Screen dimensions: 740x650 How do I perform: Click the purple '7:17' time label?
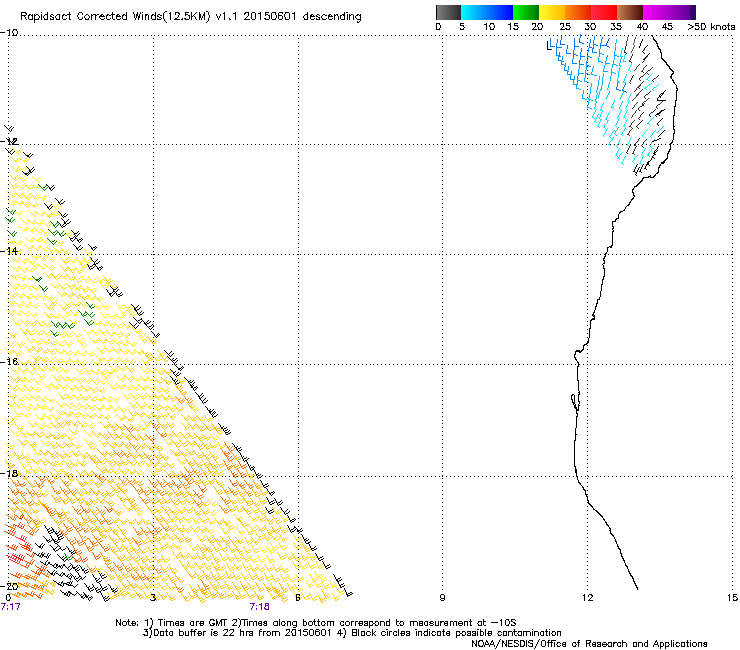(x=10, y=607)
